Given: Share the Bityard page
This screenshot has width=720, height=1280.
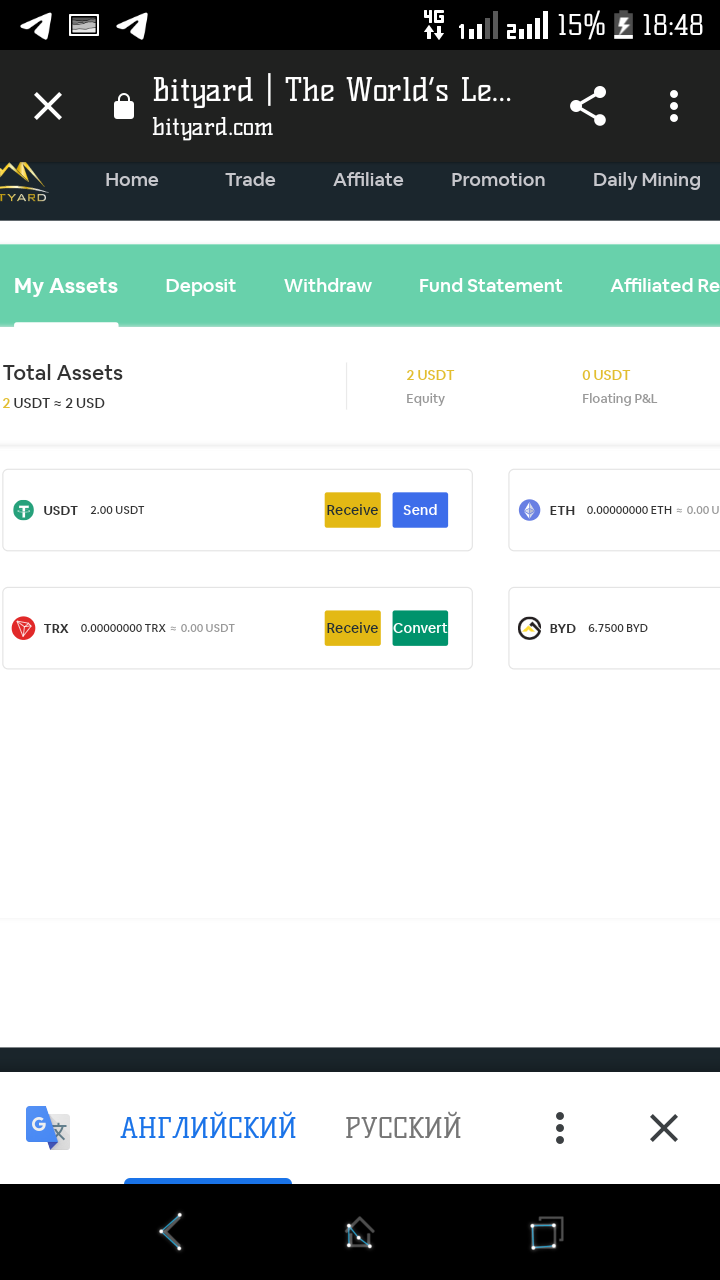Looking at the screenshot, I should pyautogui.click(x=588, y=106).
